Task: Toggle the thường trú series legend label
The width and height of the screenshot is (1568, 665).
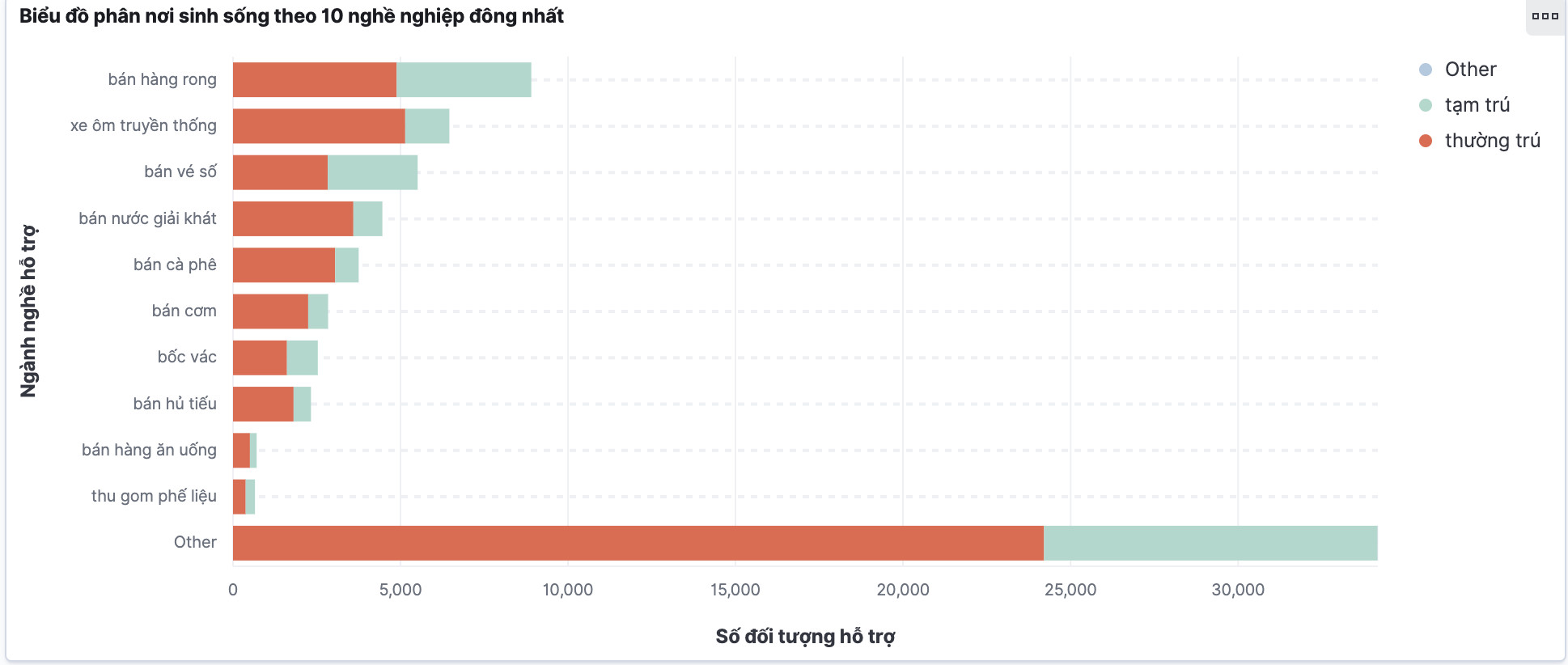Action: point(1492,141)
